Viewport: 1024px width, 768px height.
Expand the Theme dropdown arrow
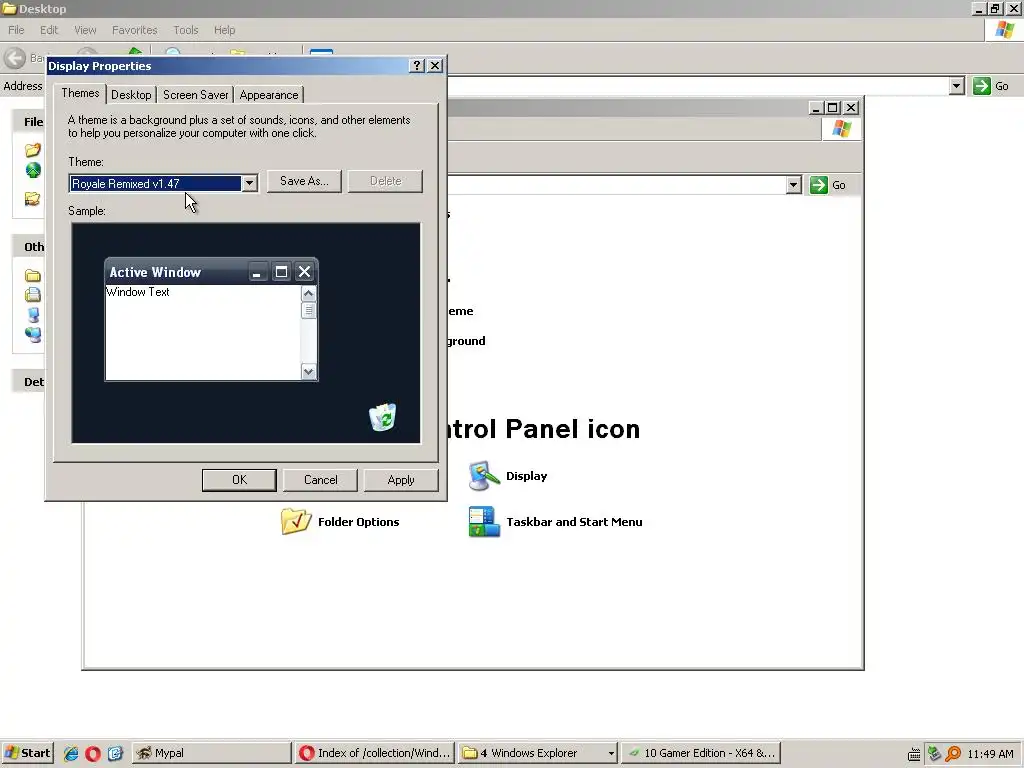click(x=249, y=184)
